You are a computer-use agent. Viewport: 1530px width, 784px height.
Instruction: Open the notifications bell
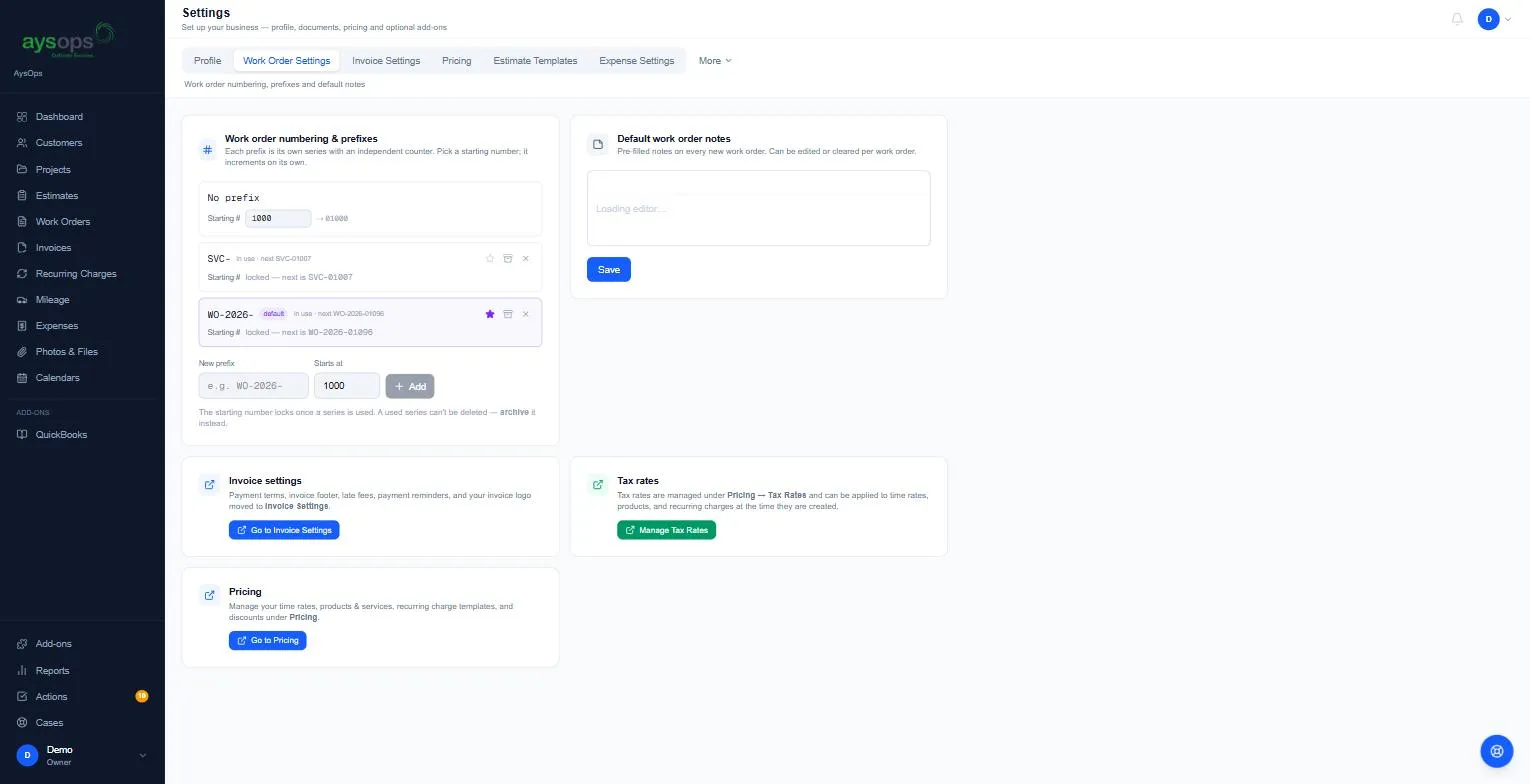[x=1457, y=18]
